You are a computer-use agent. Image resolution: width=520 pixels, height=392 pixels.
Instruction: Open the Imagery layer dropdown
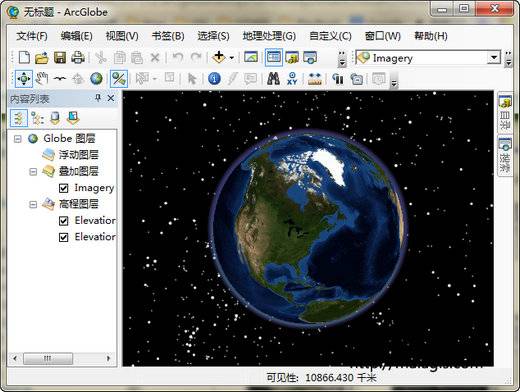click(494, 58)
